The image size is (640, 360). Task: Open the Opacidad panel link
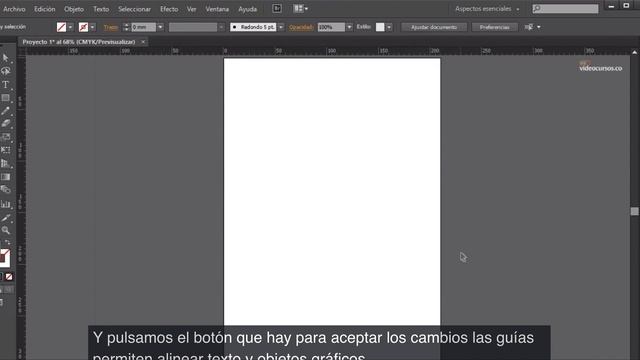point(301,27)
